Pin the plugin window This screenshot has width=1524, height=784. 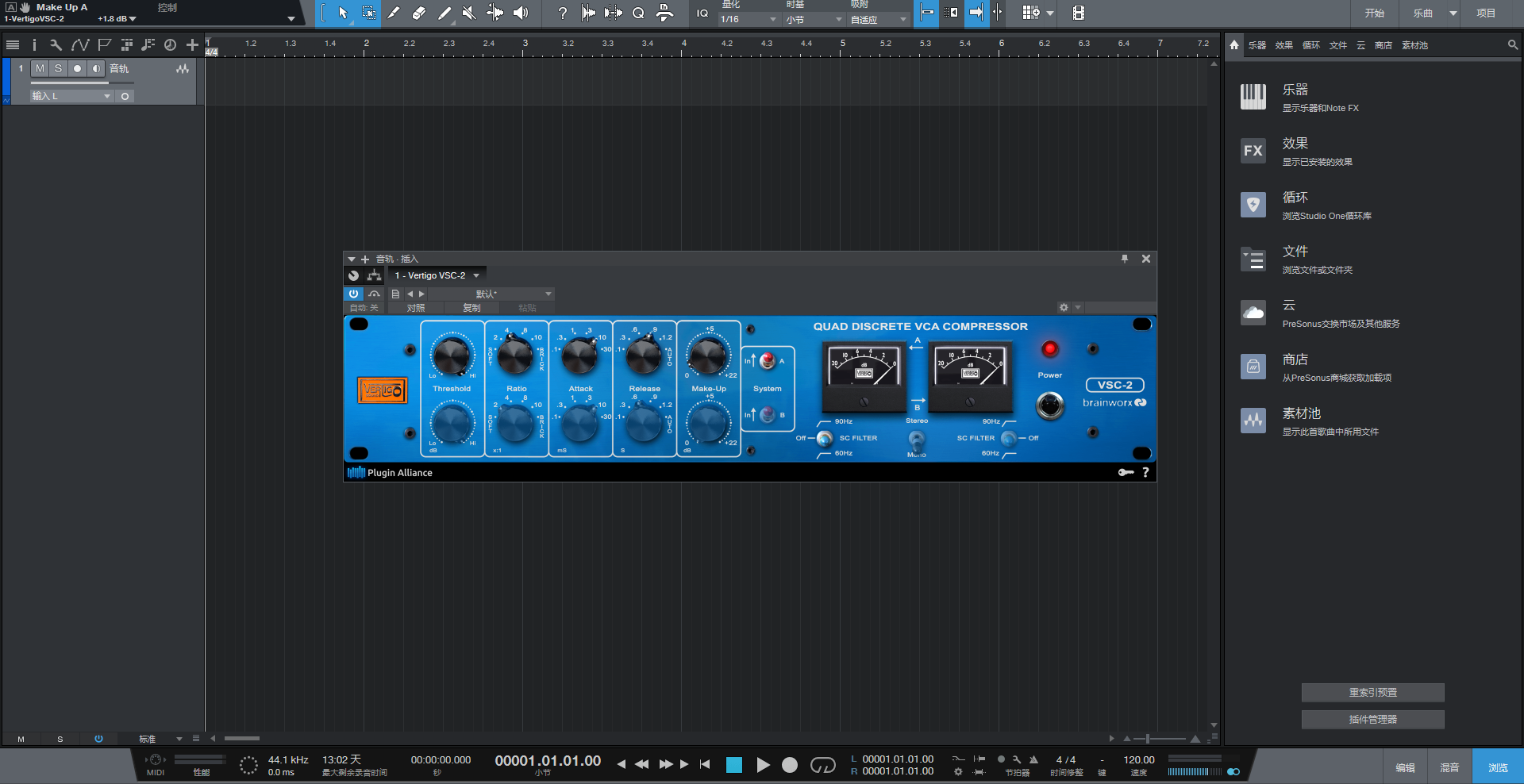pyautogui.click(x=1124, y=259)
